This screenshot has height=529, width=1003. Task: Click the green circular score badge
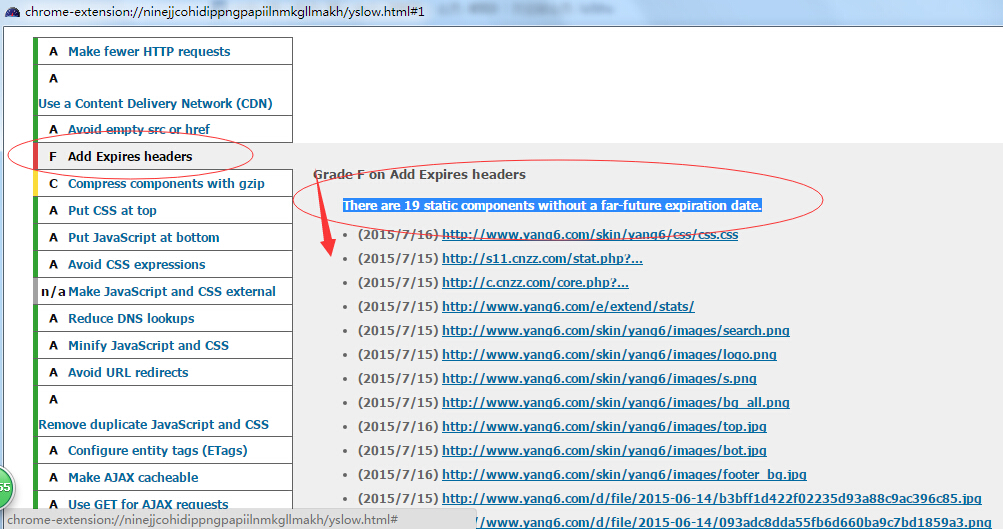[x=5, y=488]
